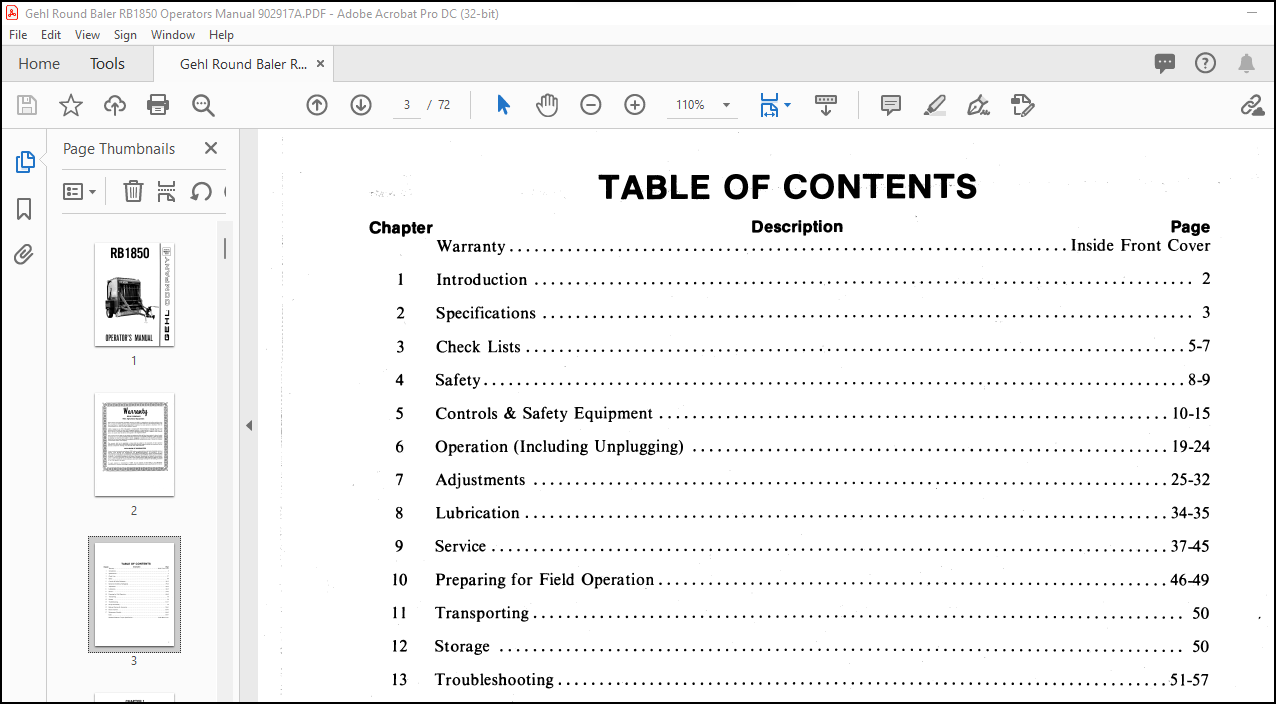This screenshot has width=1276, height=704.
Task: Save the file with the floppy disk icon
Action: pos(27,105)
